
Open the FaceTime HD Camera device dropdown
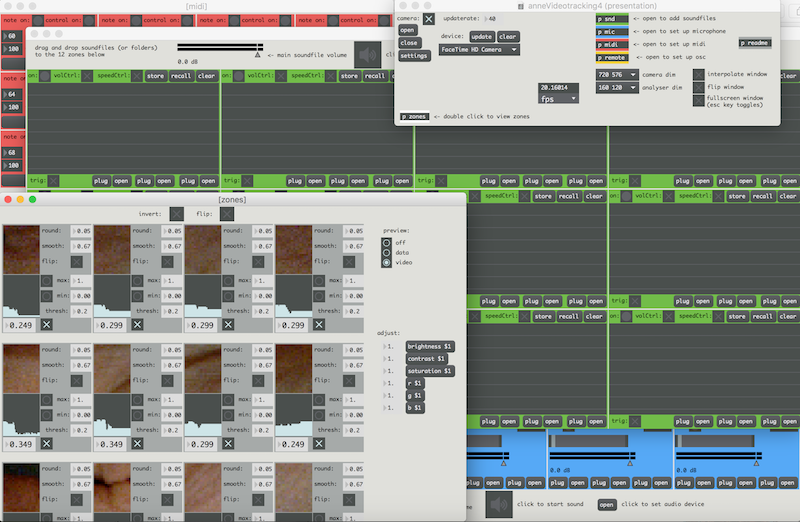(x=479, y=49)
